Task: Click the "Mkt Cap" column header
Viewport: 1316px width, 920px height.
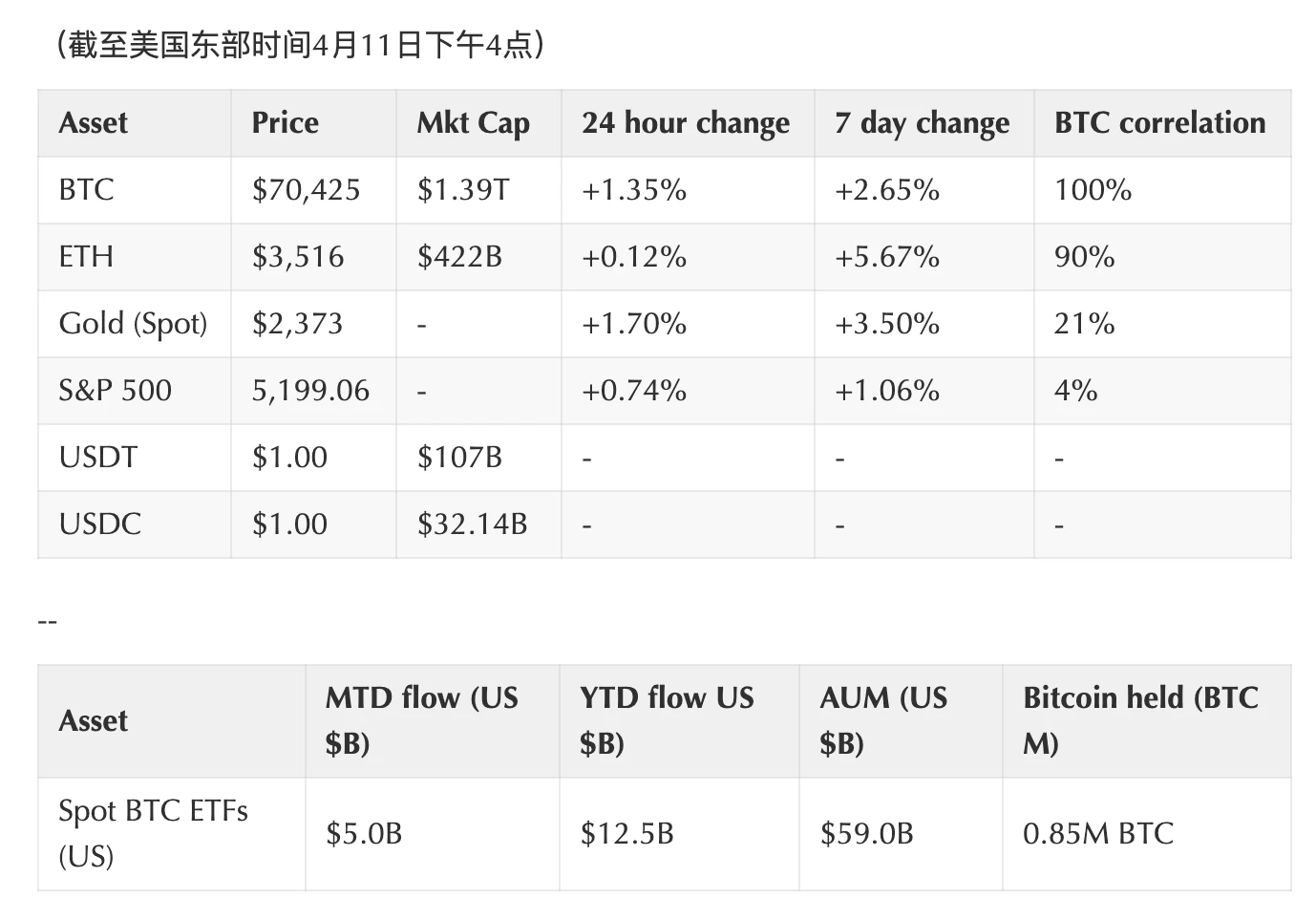Action: (473, 123)
